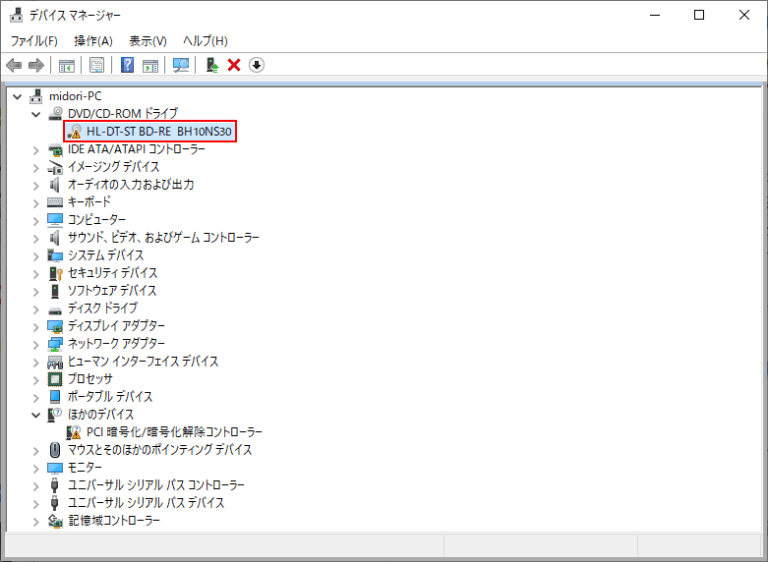
Task: Open the 表示(V) menu
Action: tap(148, 41)
